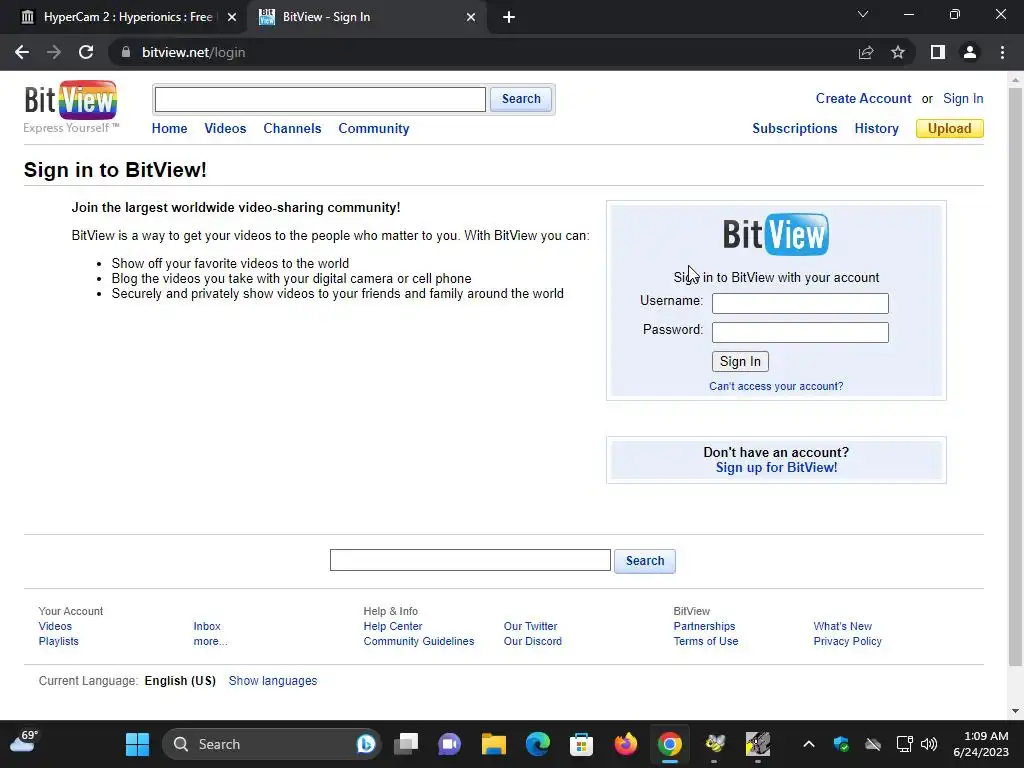Open the Videos navigation link

(x=225, y=129)
